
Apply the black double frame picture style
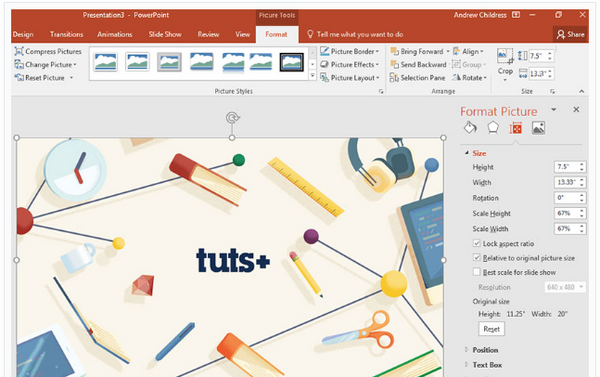click(292, 62)
